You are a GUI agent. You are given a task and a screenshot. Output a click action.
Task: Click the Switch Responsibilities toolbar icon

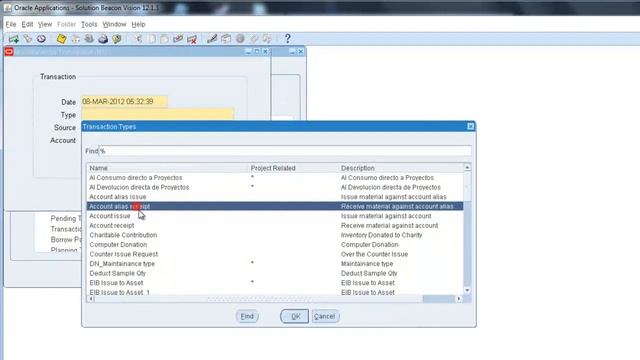(89, 39)
